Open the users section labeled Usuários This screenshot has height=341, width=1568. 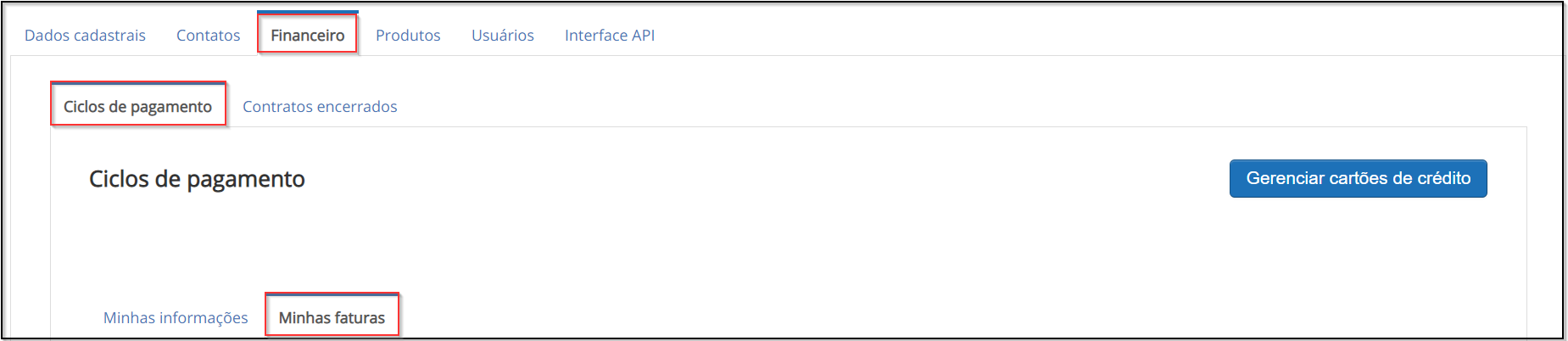pos(503,36)
